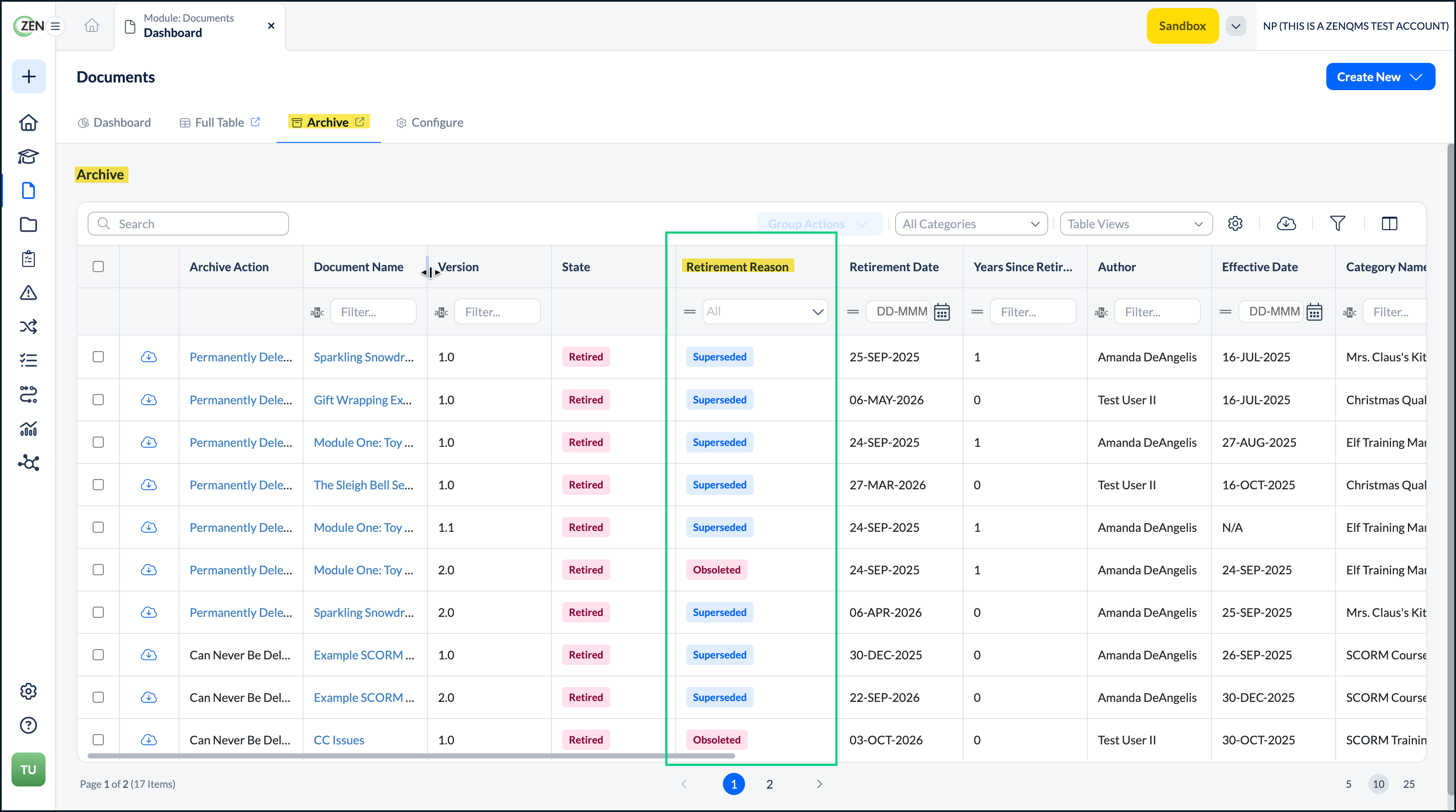Open the Group Actions dropdown
Screen dimensions: 1456x812
(x=819, y=224)
